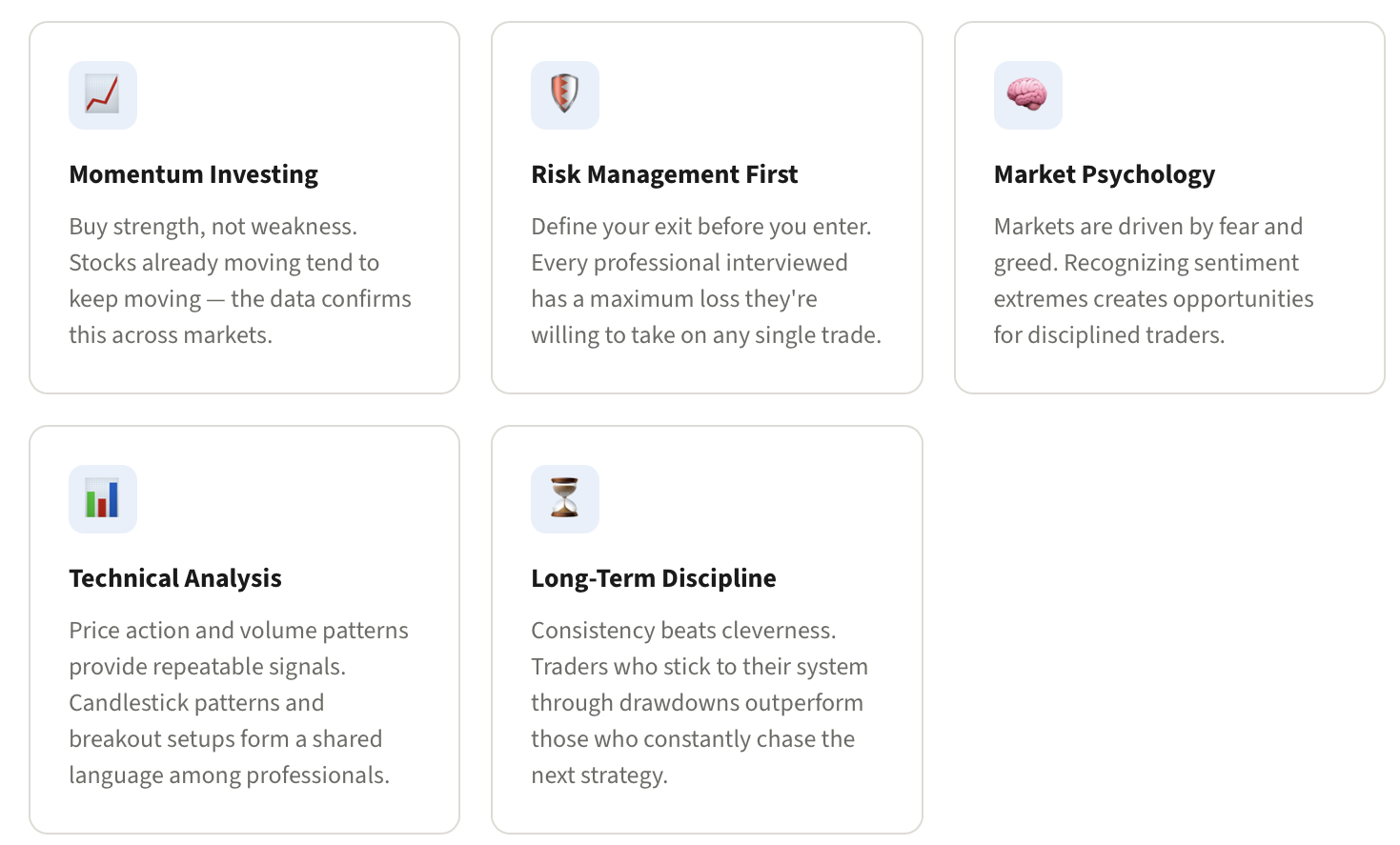Open the Technical Analysis title
This screenshot has height=845, width=1400.
coord(175,578)
